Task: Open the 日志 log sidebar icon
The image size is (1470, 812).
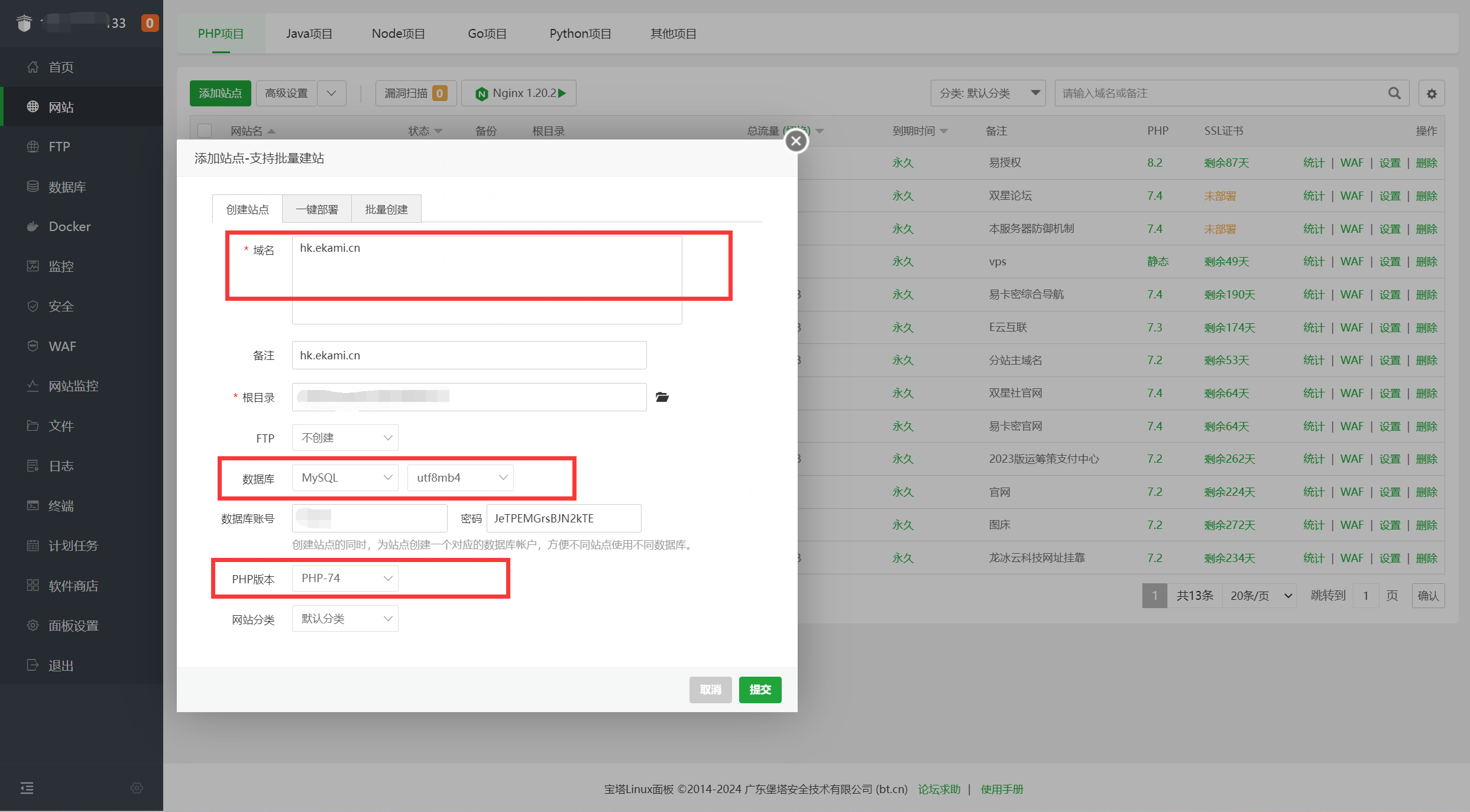Action: click(33, 466)
